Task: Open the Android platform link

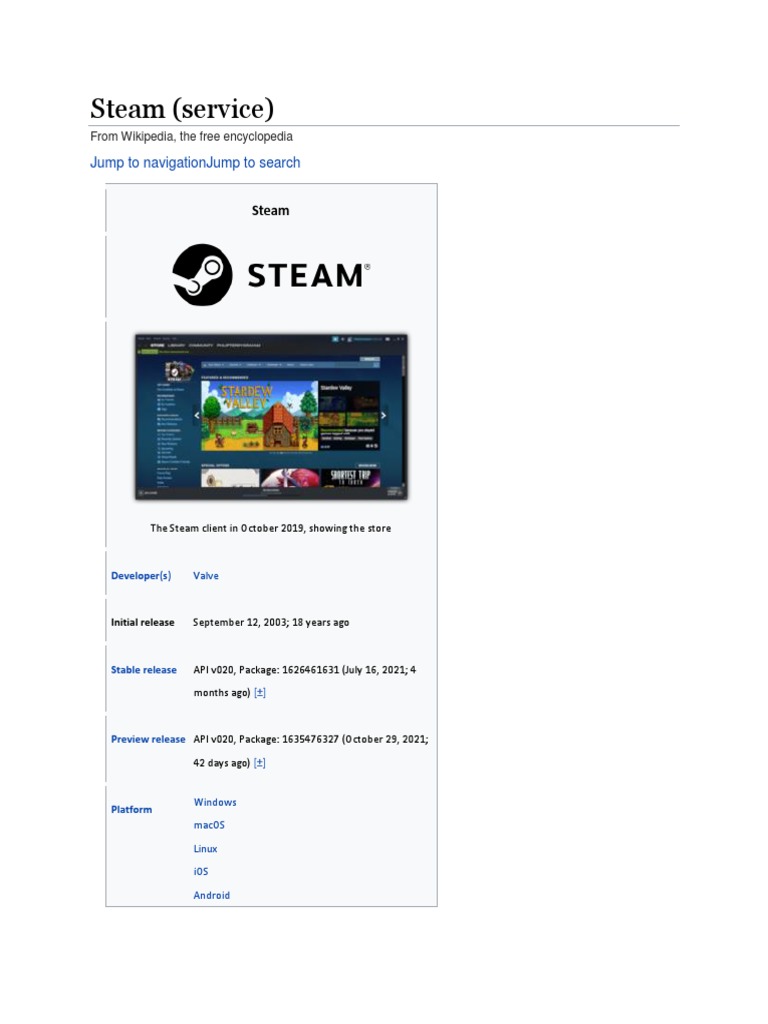Action: [212, 895]
